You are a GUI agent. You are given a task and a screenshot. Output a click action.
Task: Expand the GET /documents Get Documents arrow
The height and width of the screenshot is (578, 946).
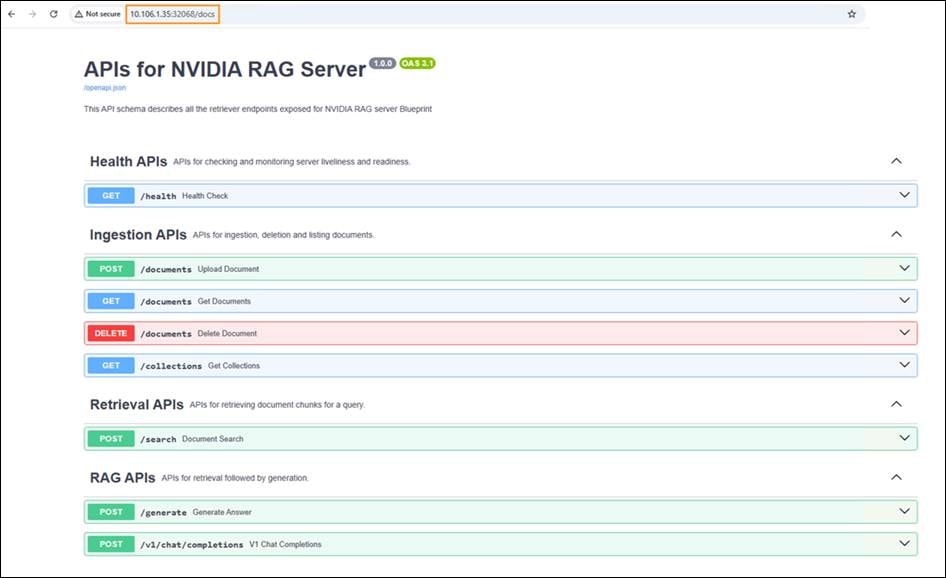pyautogui.click(x=904, y=300)
